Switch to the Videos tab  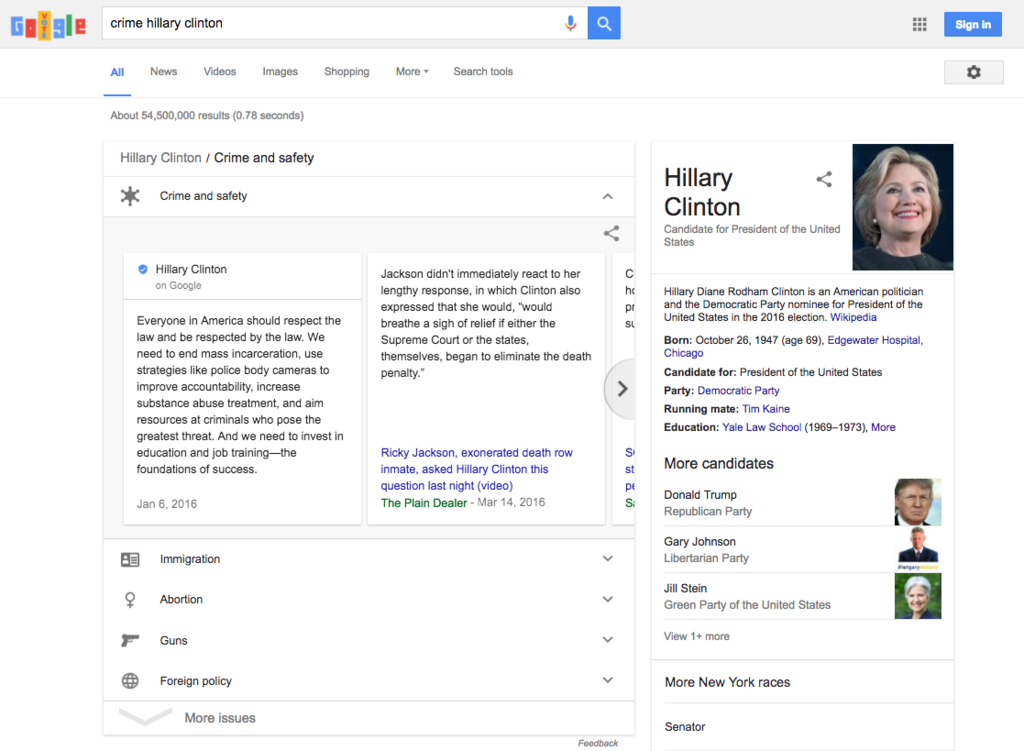click(219, 72)
